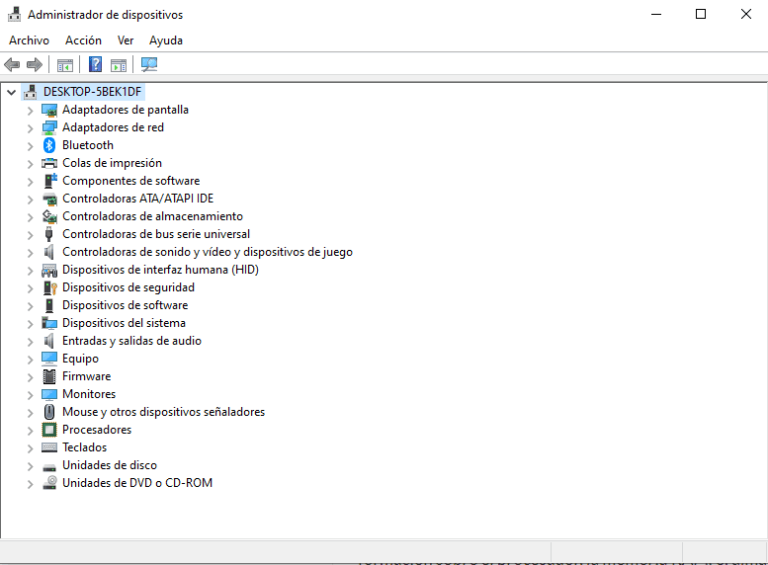Click the speaker icon of Controladoras de sonido
The image size is (768, 565).
[48, 252]
